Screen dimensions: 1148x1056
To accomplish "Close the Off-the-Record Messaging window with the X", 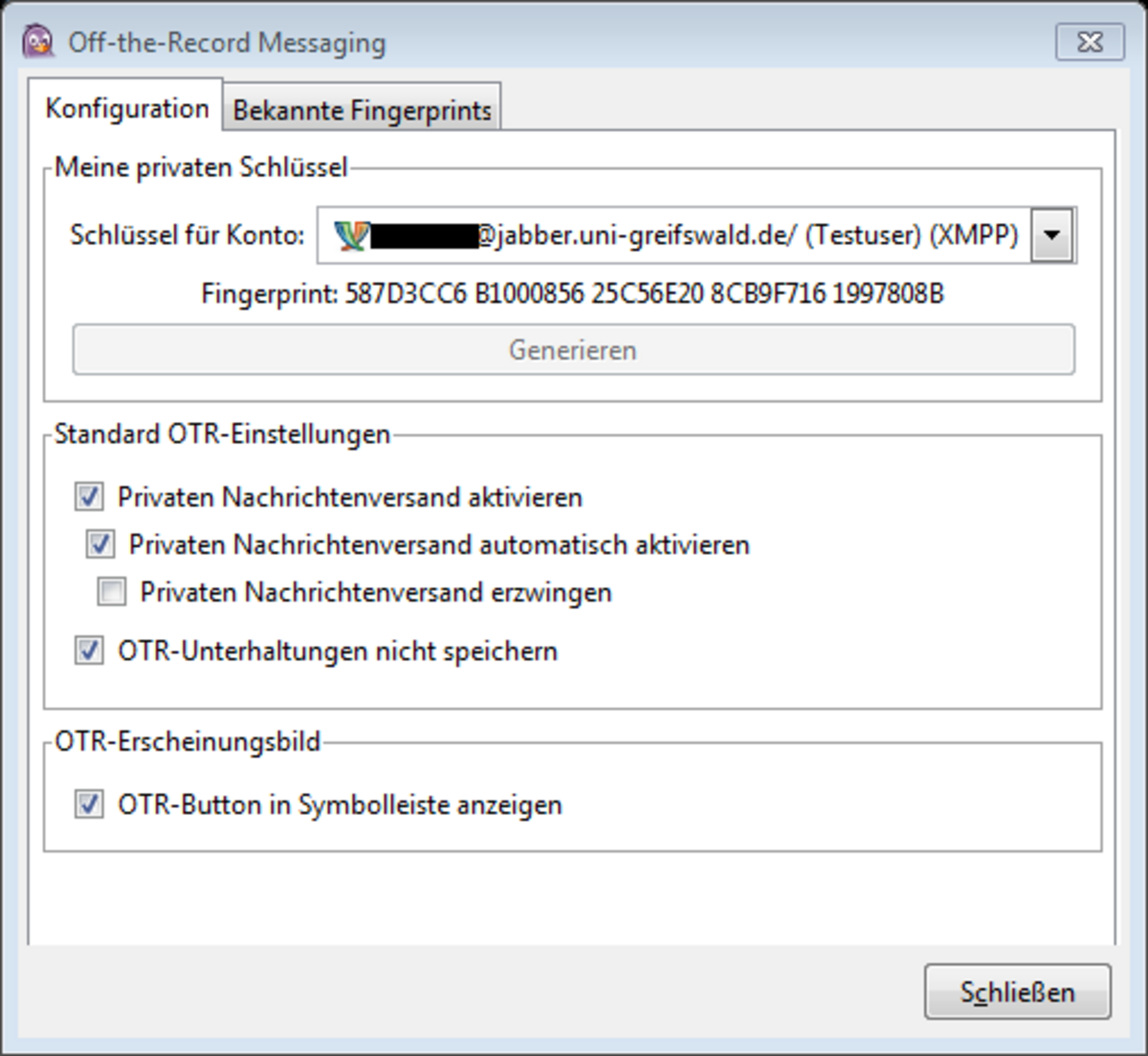I will click(1090, 42).
